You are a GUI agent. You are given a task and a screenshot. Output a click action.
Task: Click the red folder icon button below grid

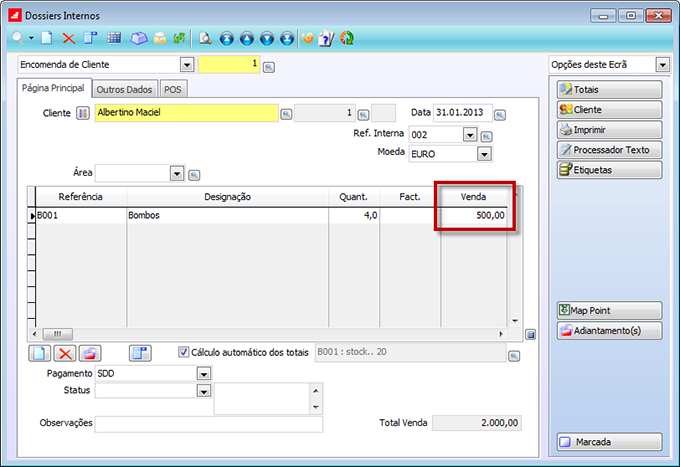(90, 353)
